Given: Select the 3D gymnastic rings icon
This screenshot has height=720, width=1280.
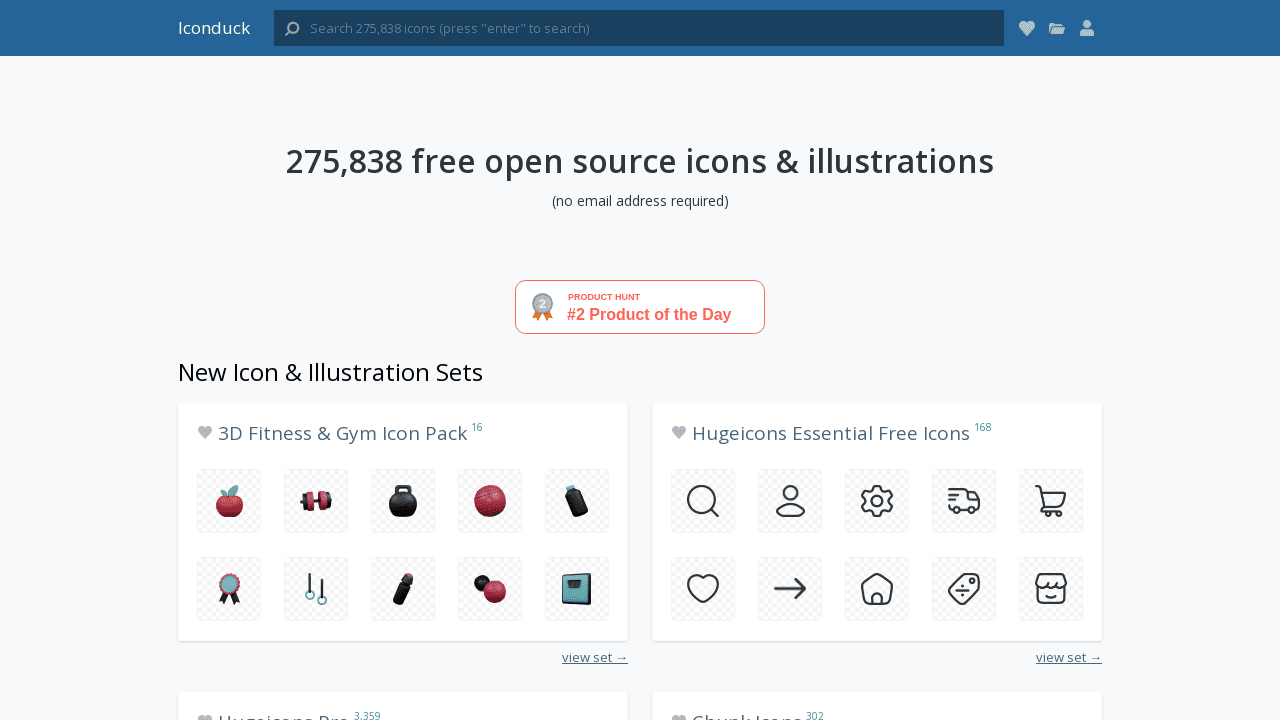Looking at the screenshot, I should (x=316, y=589).
